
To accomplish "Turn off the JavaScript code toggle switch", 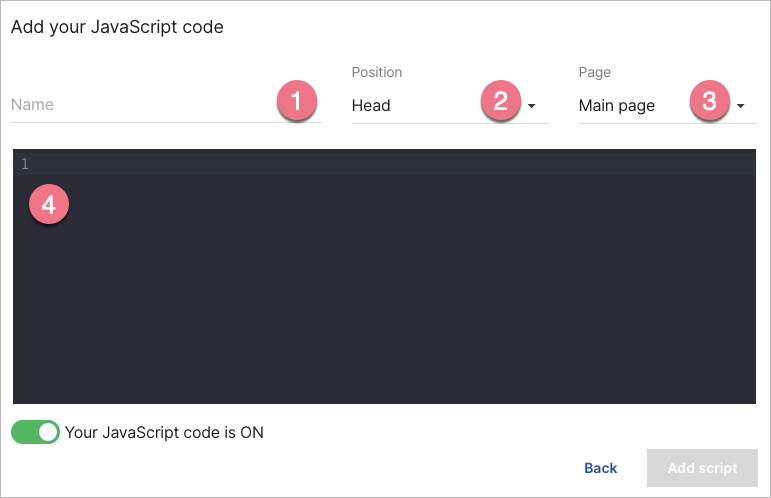I will (x=35, y=432).
